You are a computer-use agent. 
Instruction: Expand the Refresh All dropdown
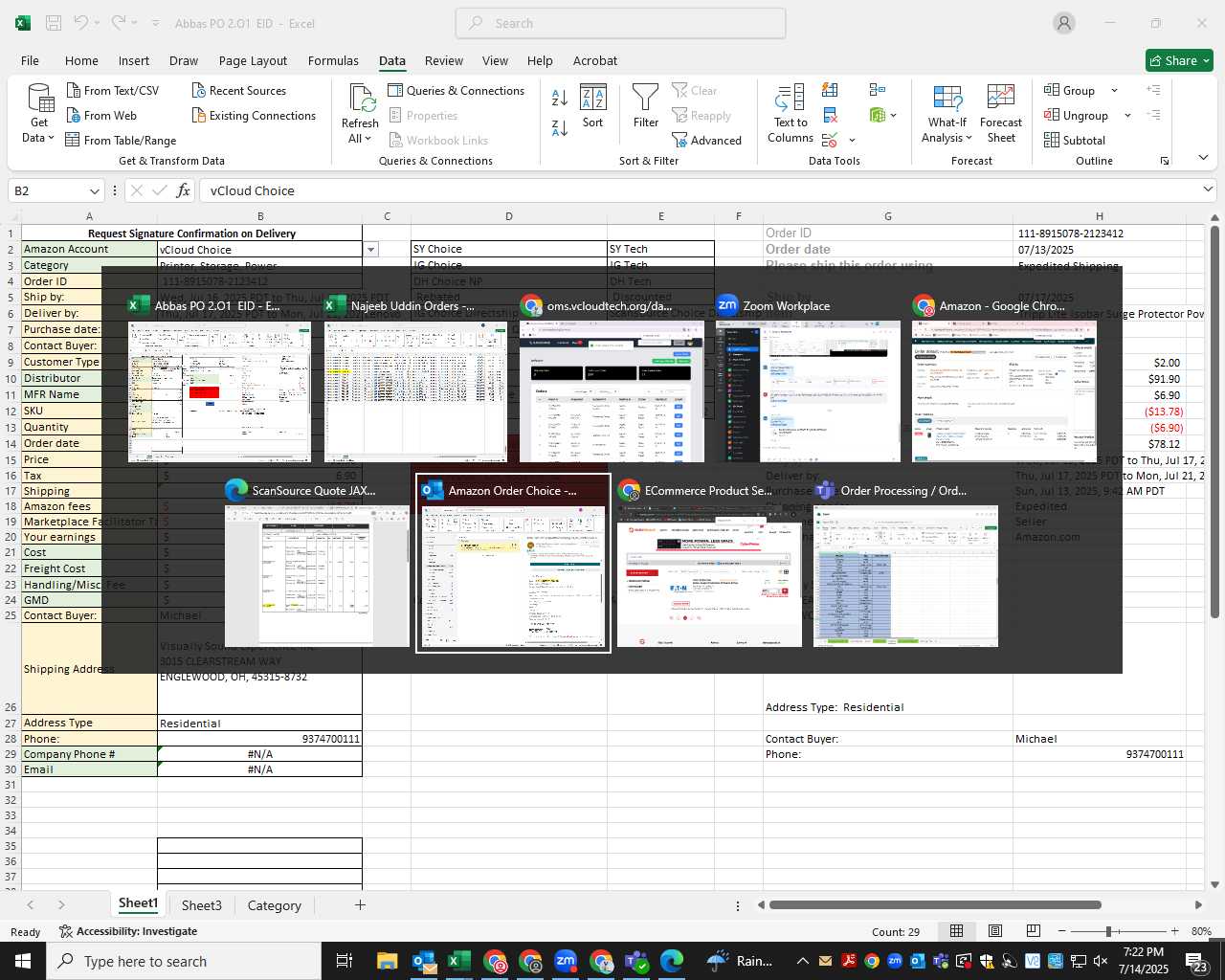tap(369, 139)
